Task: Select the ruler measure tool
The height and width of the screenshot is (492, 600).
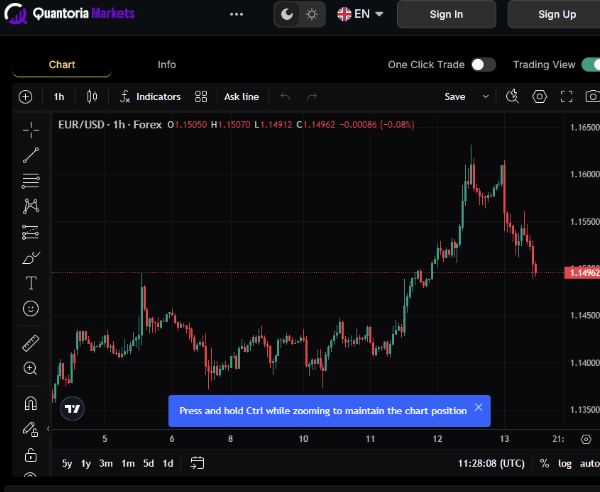Action: (31, 343)
